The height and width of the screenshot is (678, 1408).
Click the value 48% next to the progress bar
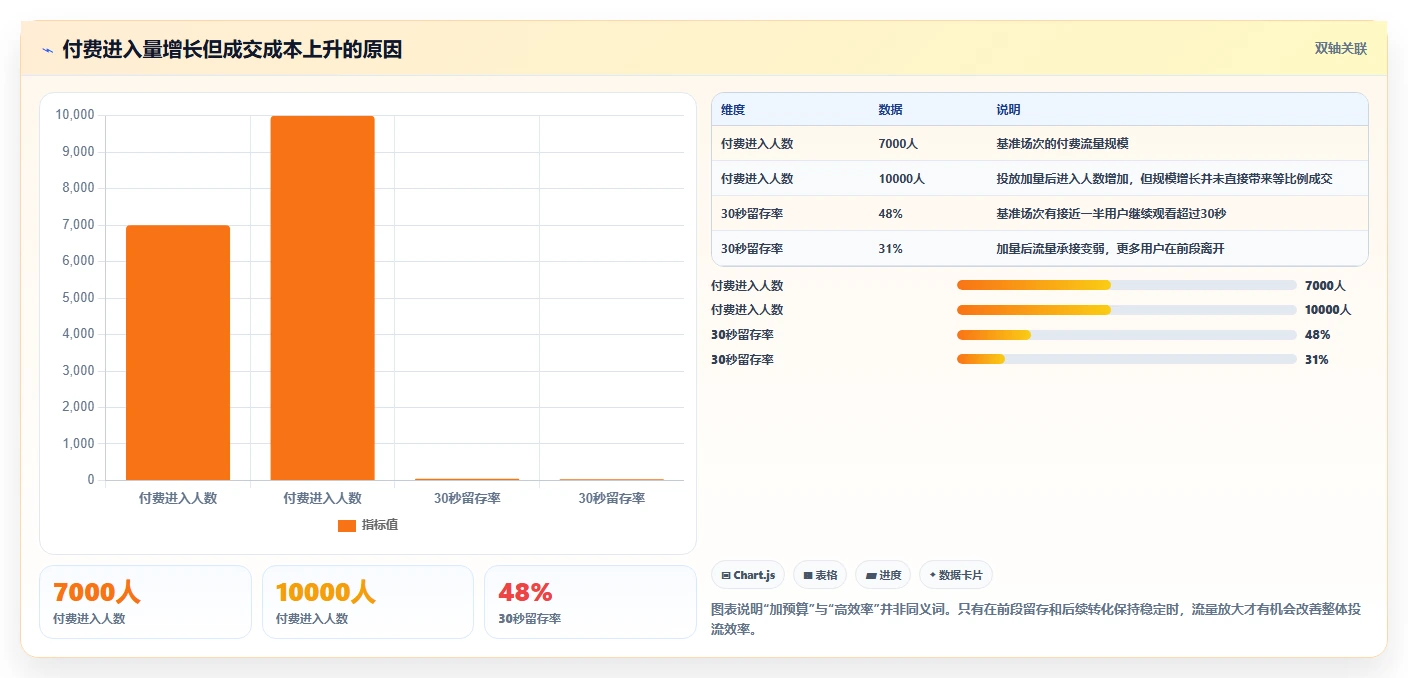[x=1317, y=335]
